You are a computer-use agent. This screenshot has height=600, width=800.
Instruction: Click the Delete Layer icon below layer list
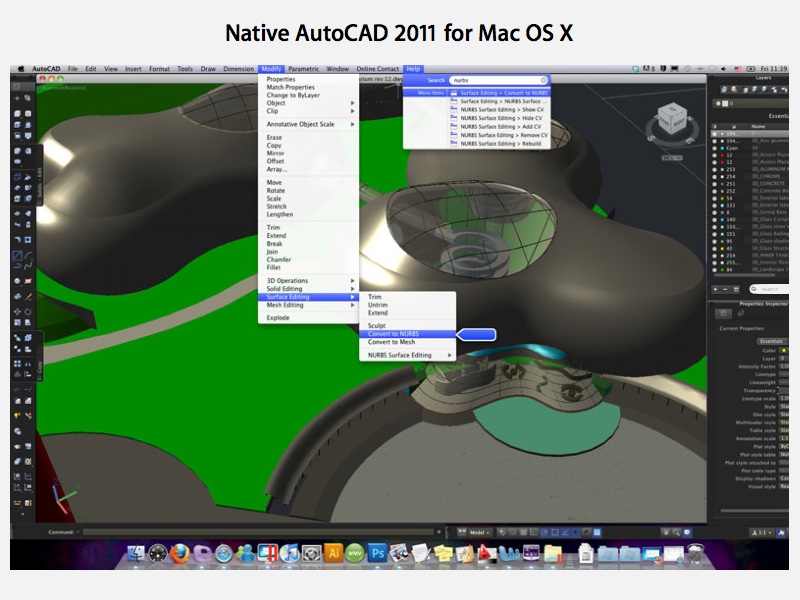tap(723, 287)
